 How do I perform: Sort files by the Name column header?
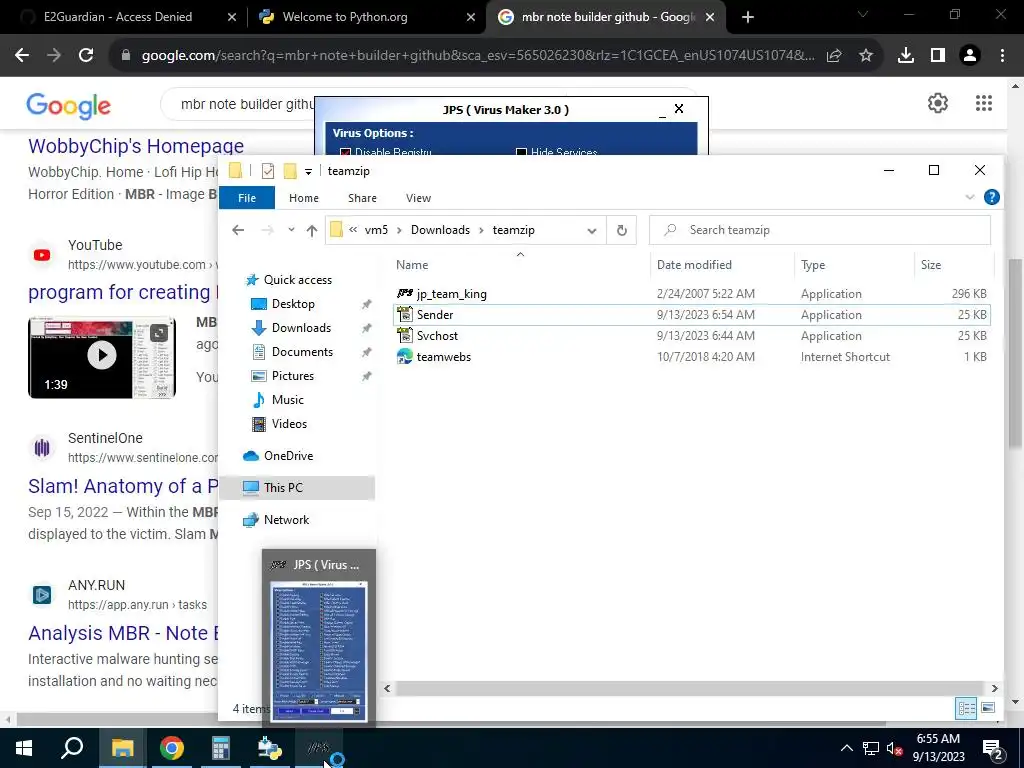(x=412, y=264)
